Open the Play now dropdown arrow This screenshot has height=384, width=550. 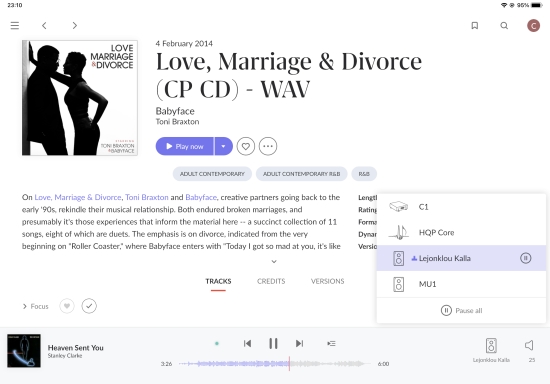(x=223, y=146)
